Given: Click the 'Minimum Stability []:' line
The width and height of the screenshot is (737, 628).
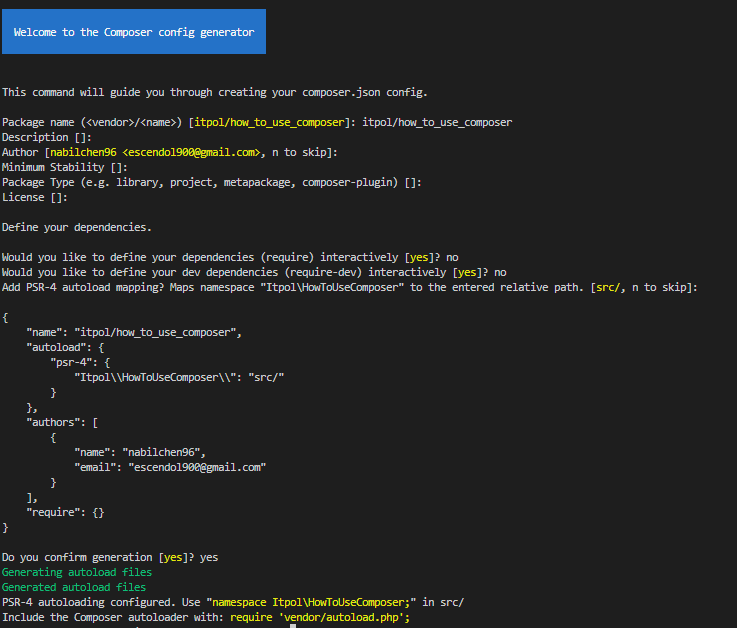Looking at the screenshot, I should 64,167.
